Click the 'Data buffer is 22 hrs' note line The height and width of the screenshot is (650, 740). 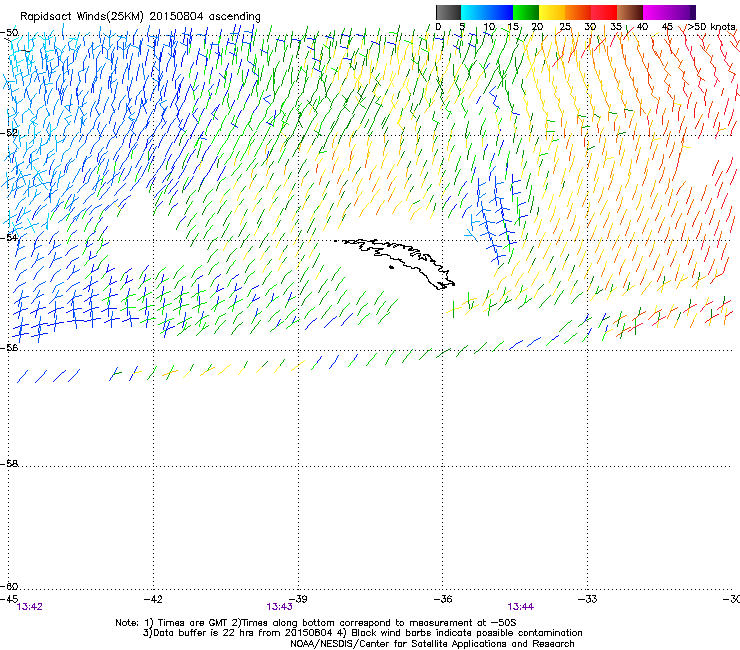(x=362, y=633)
